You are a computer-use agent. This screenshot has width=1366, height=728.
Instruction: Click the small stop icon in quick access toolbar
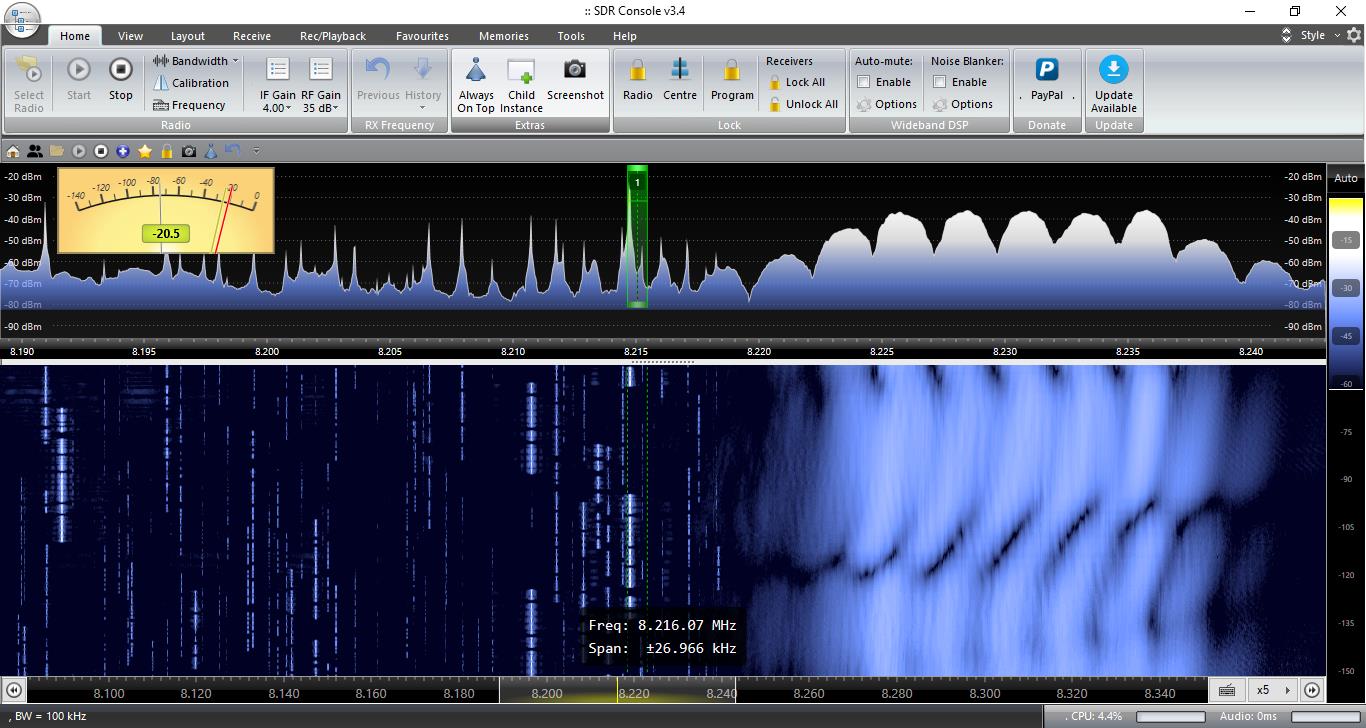[x=101, y=151]
